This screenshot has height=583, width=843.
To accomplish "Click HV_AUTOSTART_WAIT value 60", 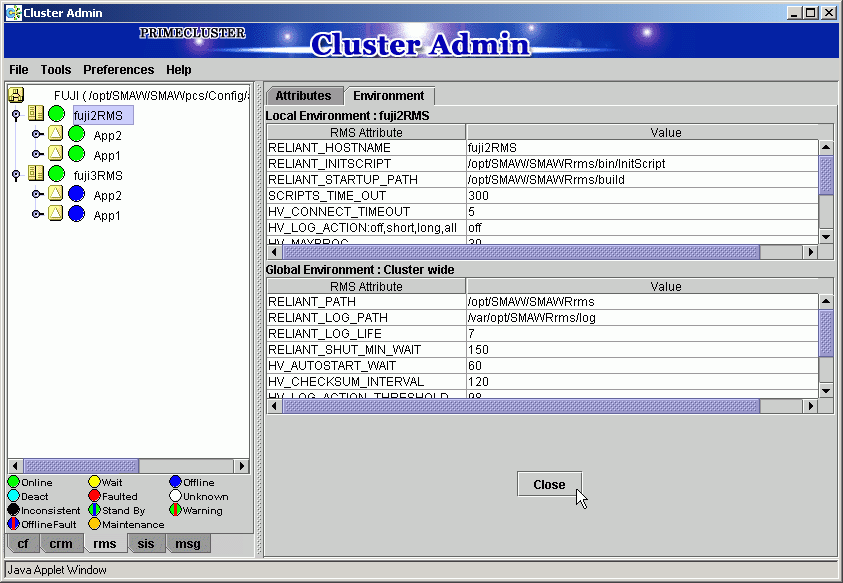I will pyautogui.click(x=642, y=366).
